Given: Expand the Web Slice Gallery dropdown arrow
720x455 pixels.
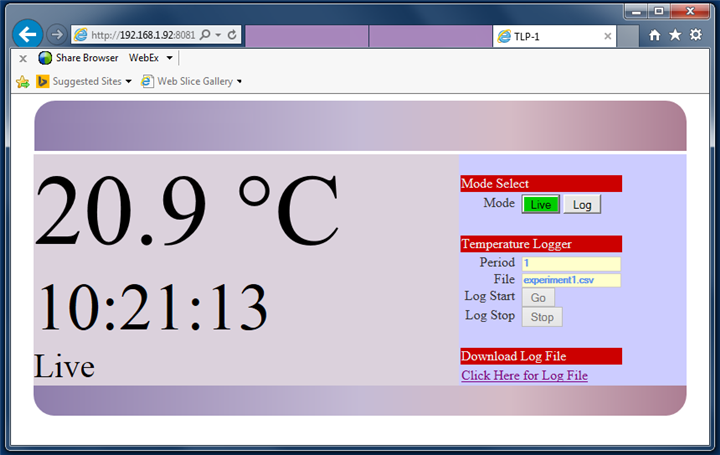Looking at the screenshot, I should coord(239,82).
